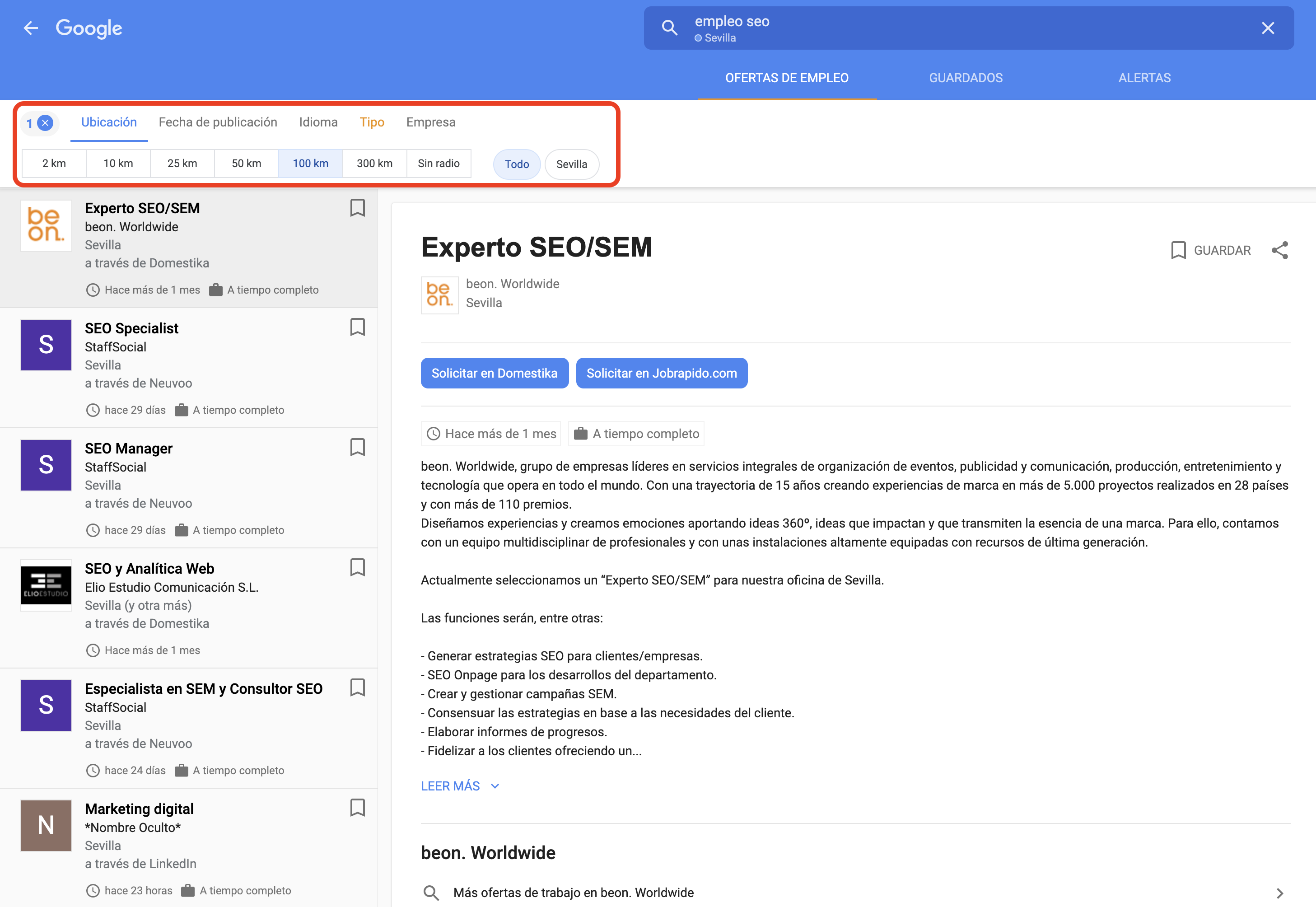The image size is (1316, 907).
Task: Share the Experto SEO/SEM job
Action: [x=1279, y=251]
